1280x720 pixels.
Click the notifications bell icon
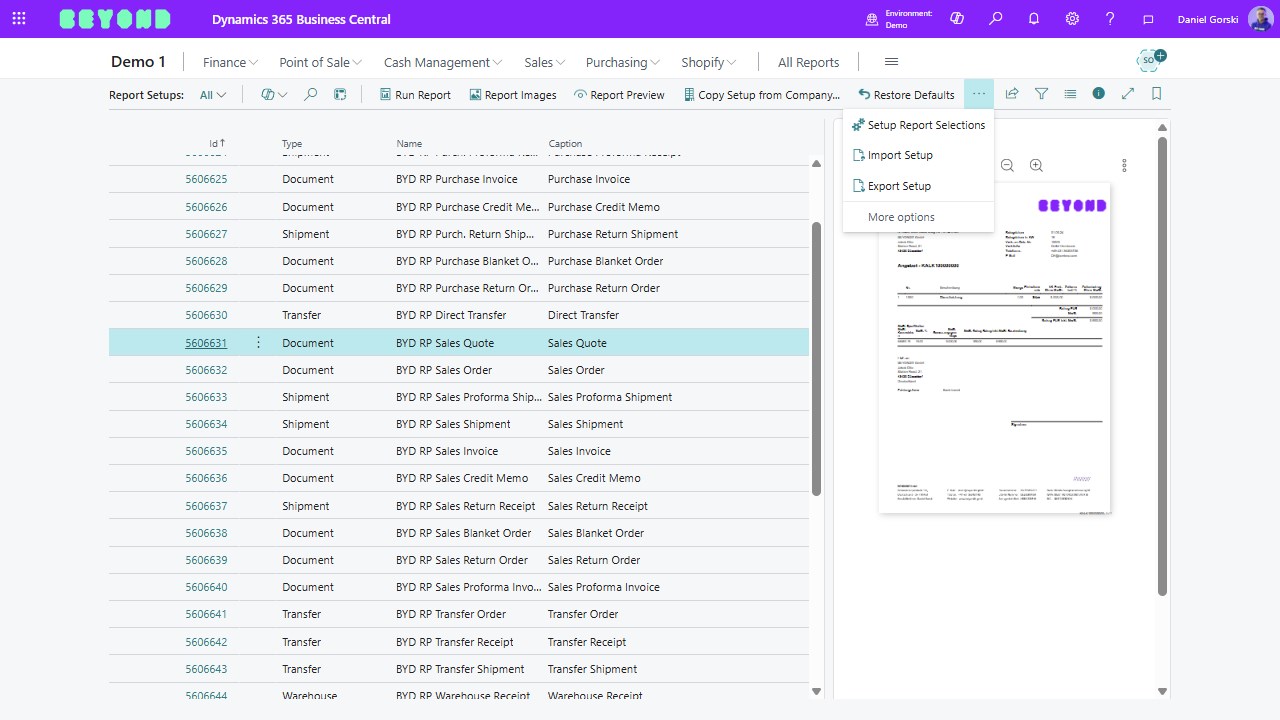1034,18
